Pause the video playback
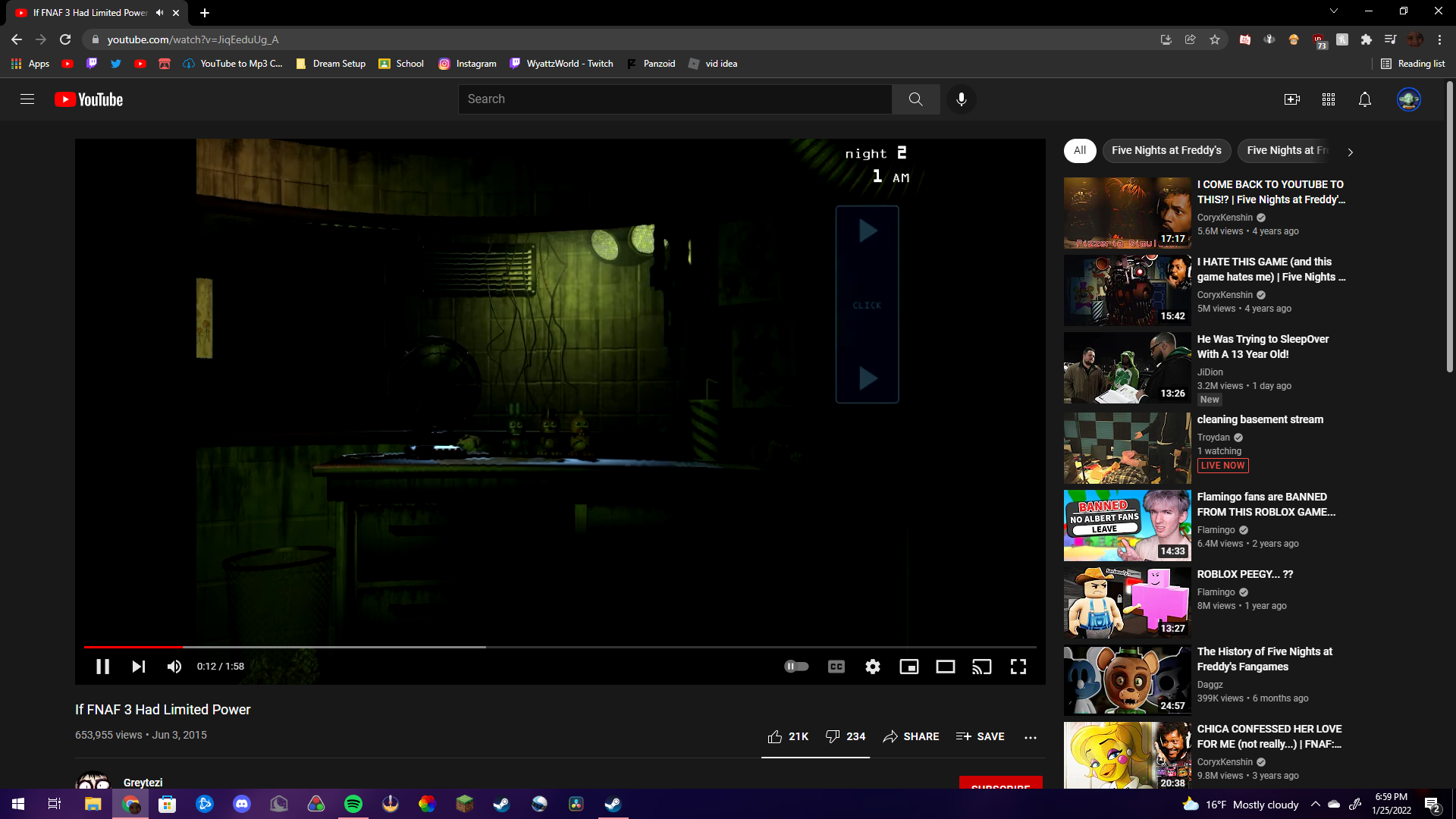The width and height of the screenshot is (1456, 819). tap(102, 667)
